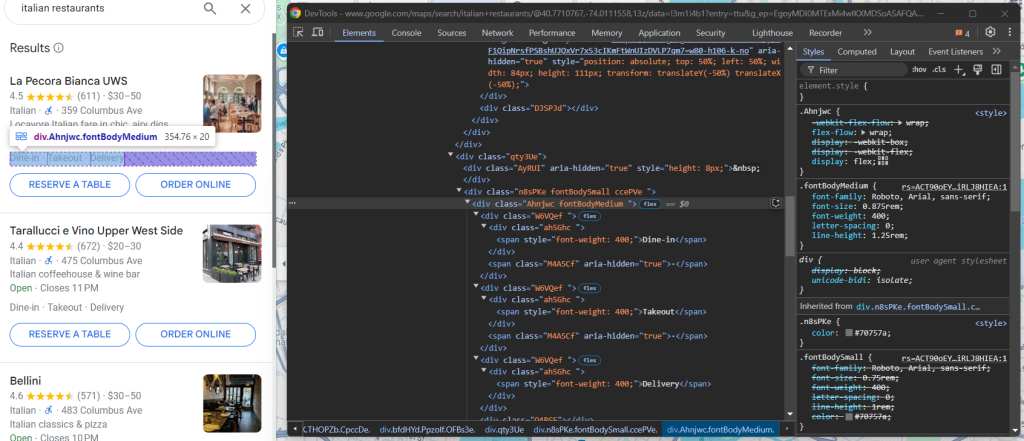Collapse the div class qty3Ue node
The width and height of the screenshot is (1024, 441).
click(x=451, y=155)
